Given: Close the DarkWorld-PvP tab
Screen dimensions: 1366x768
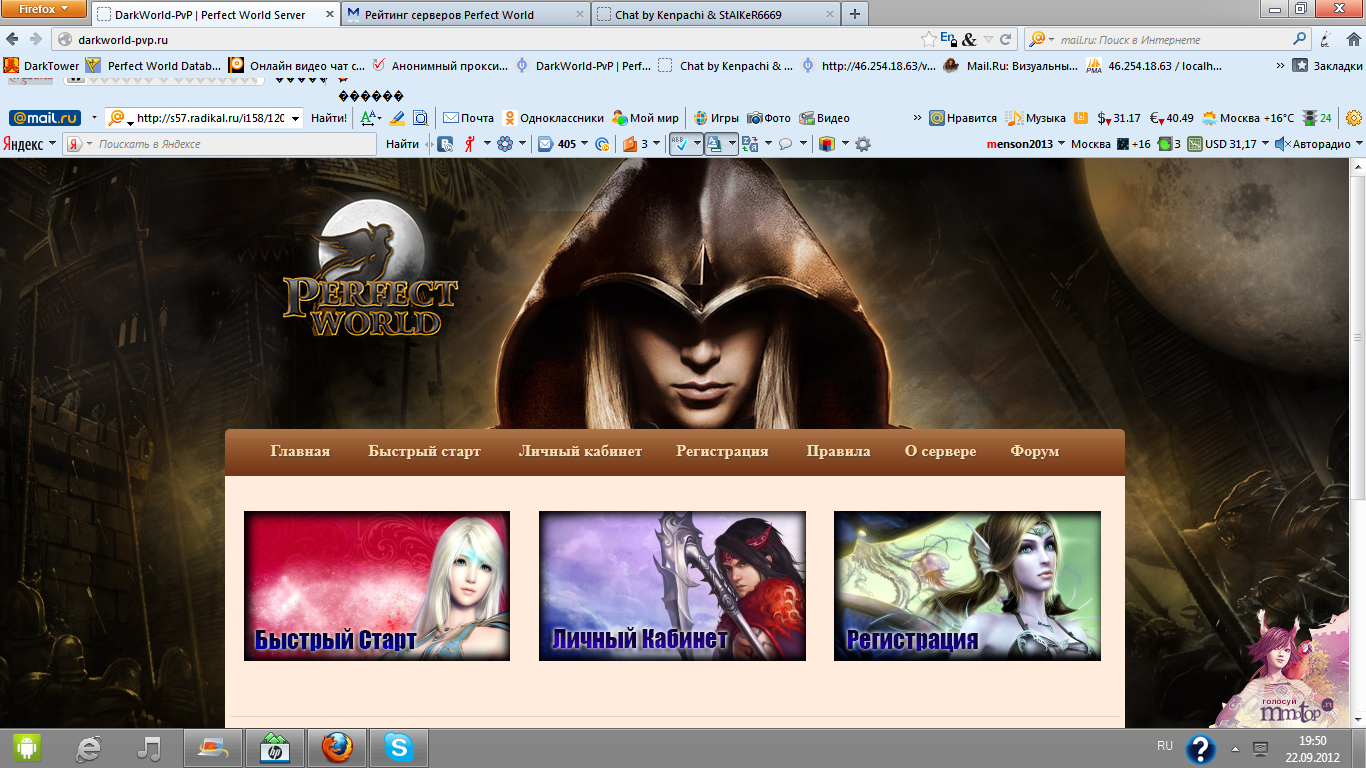Looking at the screenshot, I should click(x=328, y=15).
